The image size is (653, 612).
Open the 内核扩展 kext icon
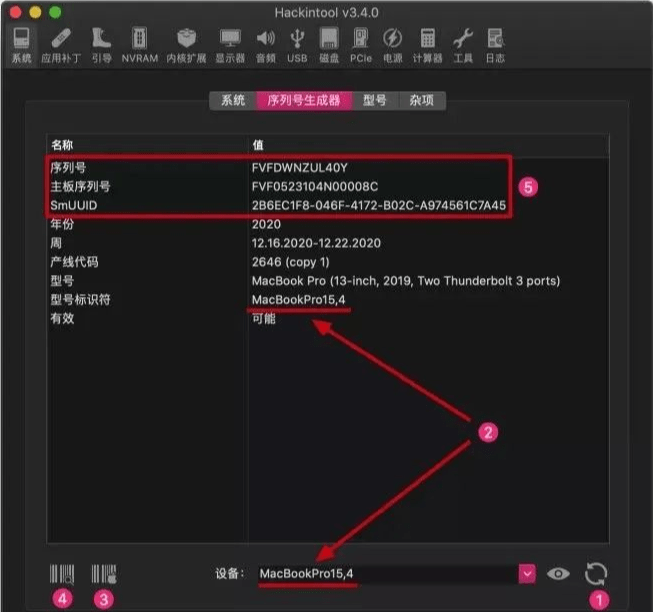186,45
